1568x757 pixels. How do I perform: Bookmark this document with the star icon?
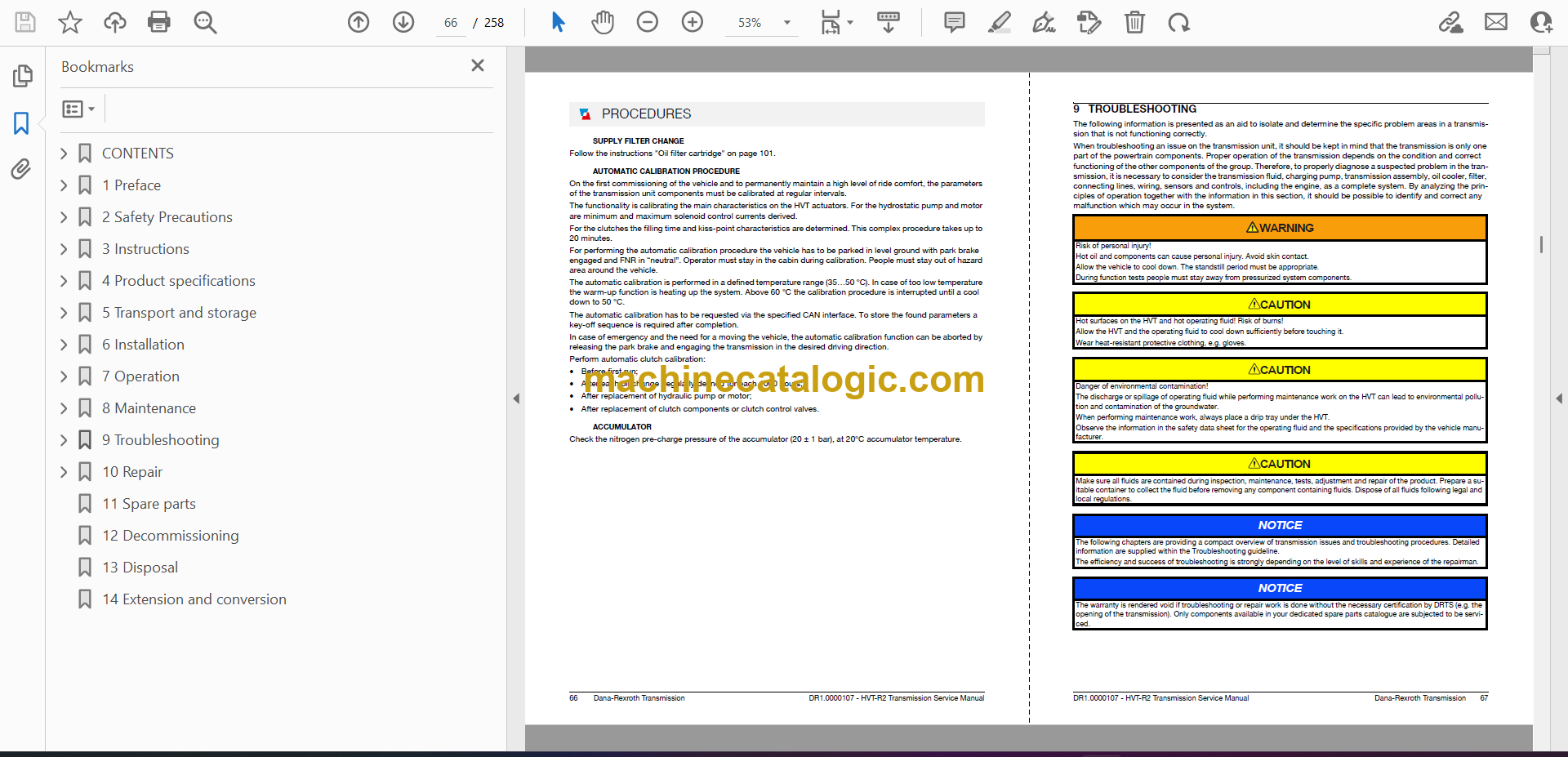[x=70, y=22]
